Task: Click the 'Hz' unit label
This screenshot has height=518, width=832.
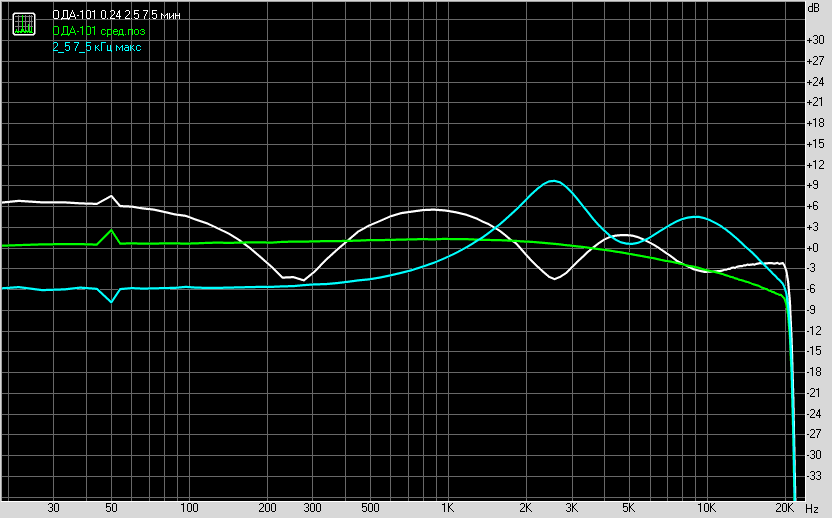Action: [x=812, y=508]
